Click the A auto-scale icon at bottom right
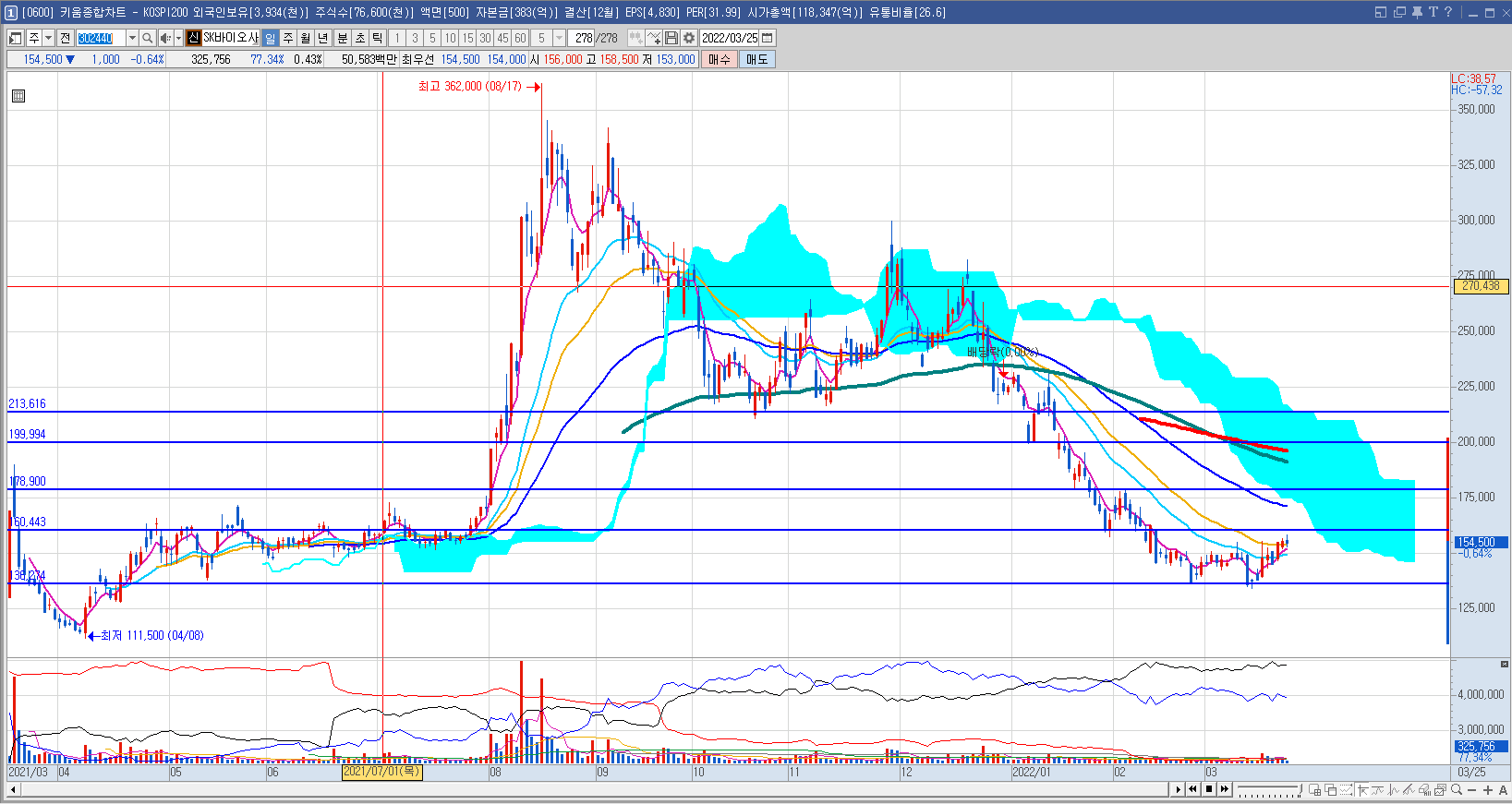Image resolution: width=1512 pixels, height=804 pixels. (1503, 790)
